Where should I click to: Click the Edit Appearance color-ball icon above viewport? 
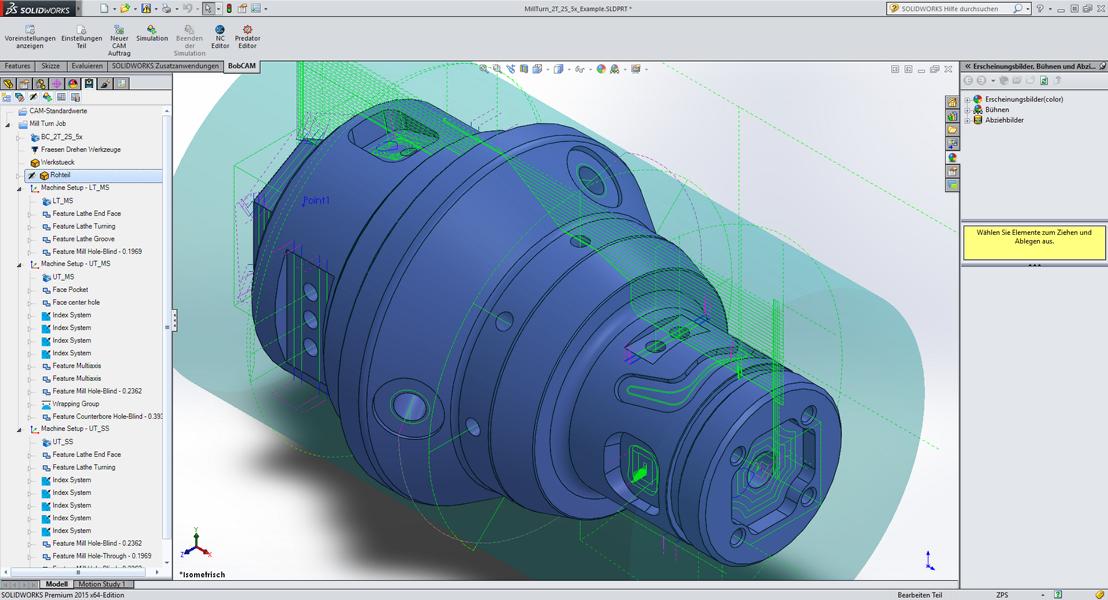pos(601,69)
